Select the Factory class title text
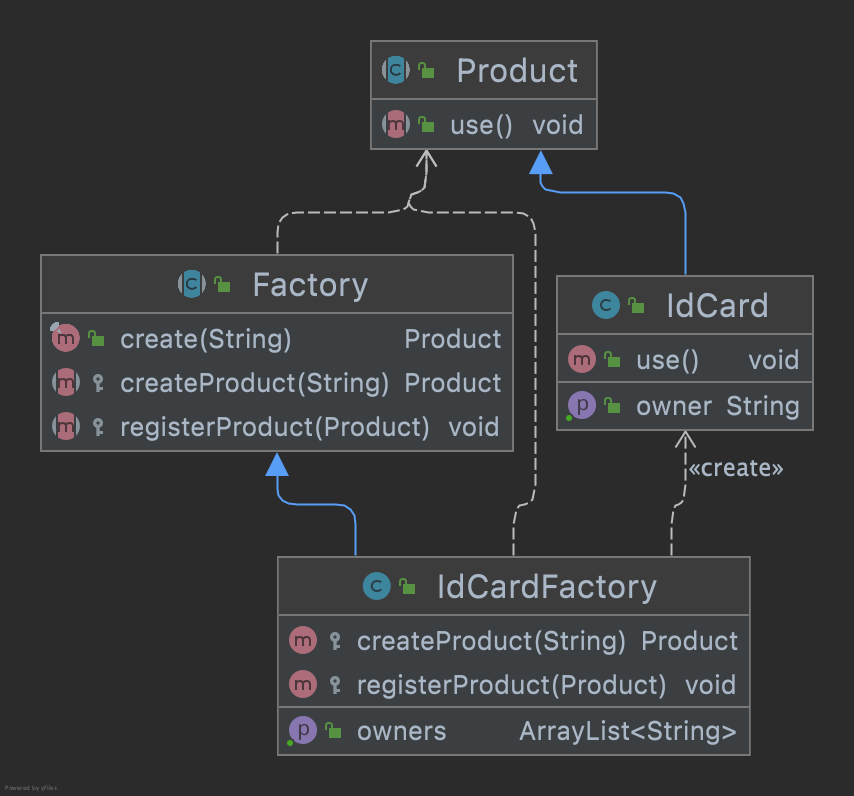The height and width of the screenshot is (796, 854). tap(310, 284)
